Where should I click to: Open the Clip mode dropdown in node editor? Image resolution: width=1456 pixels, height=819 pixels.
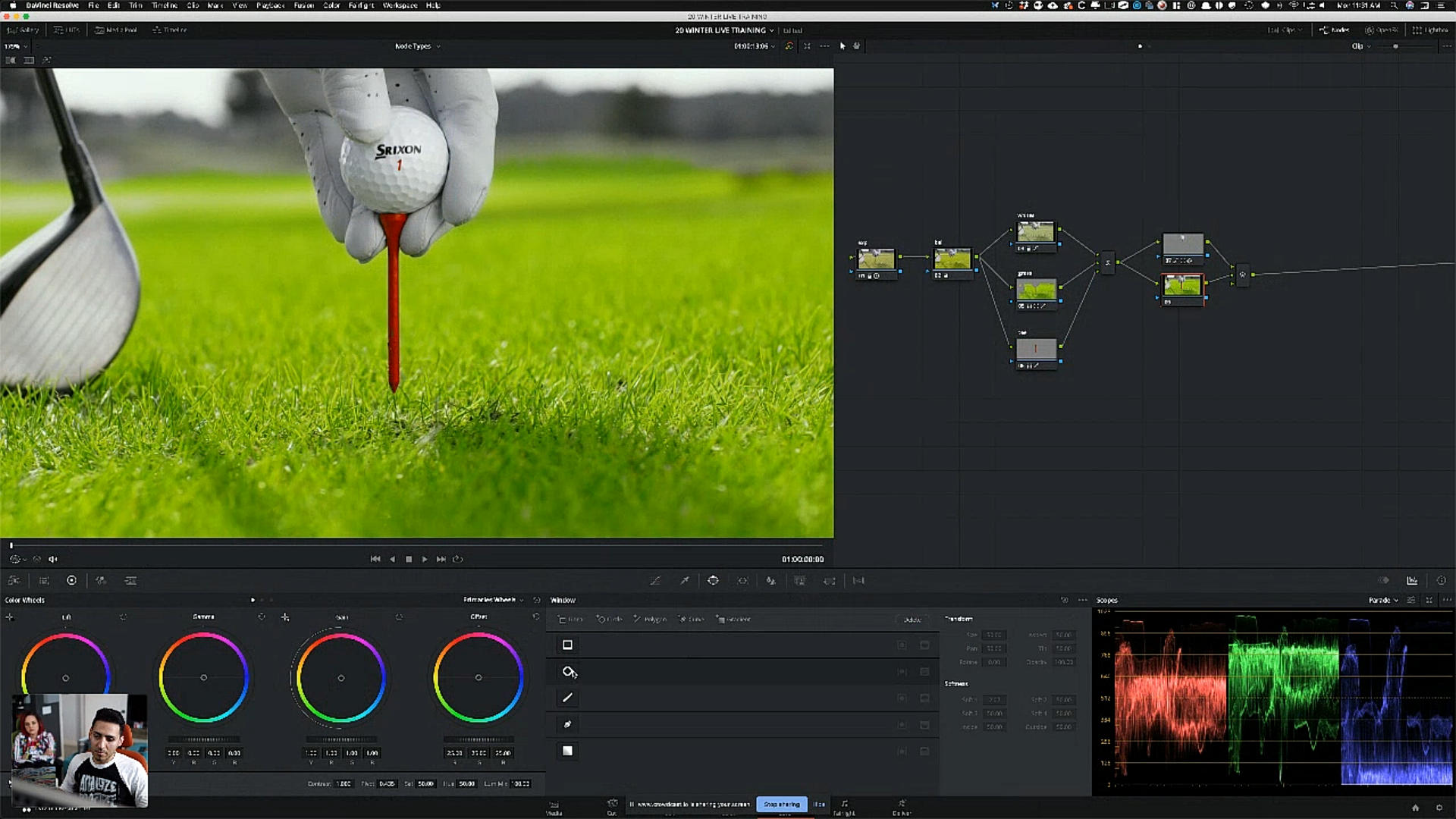[x=1361, y=46]
